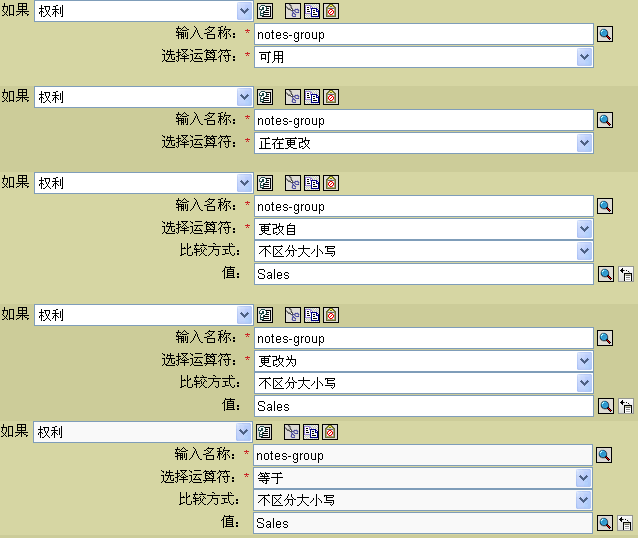Copy the condition with operator 更改自
The width and height of the screenshot is (638, 538).
tap(312, 183)
